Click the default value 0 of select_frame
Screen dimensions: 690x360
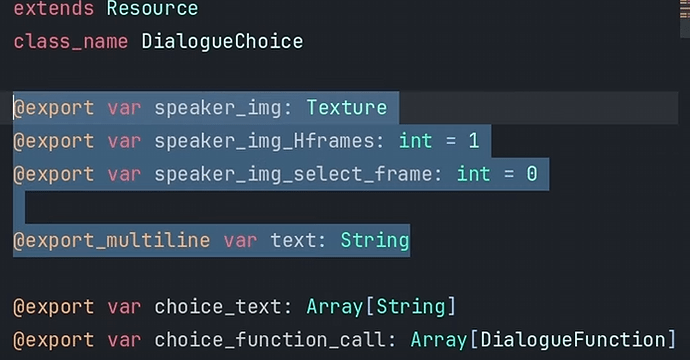pyautogui.click(x=532, y=174)
